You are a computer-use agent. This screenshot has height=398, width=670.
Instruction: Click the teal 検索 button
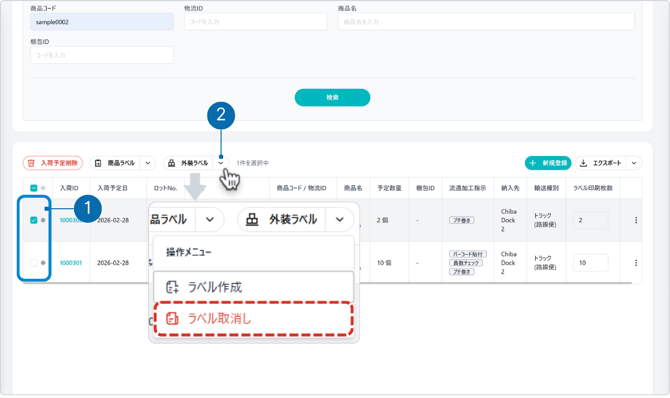[x=332, y=97]
